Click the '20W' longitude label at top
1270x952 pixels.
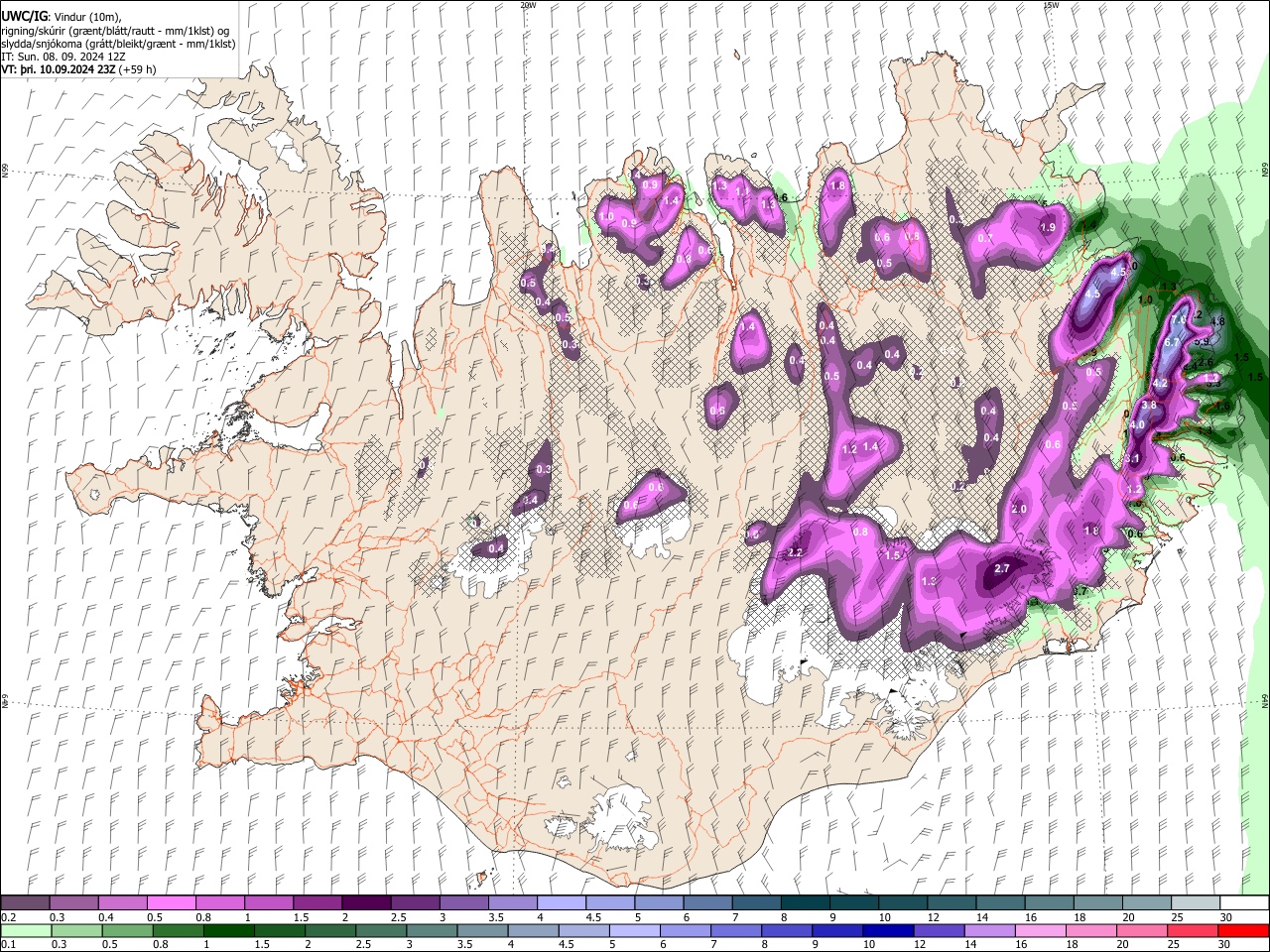[529, 5]
